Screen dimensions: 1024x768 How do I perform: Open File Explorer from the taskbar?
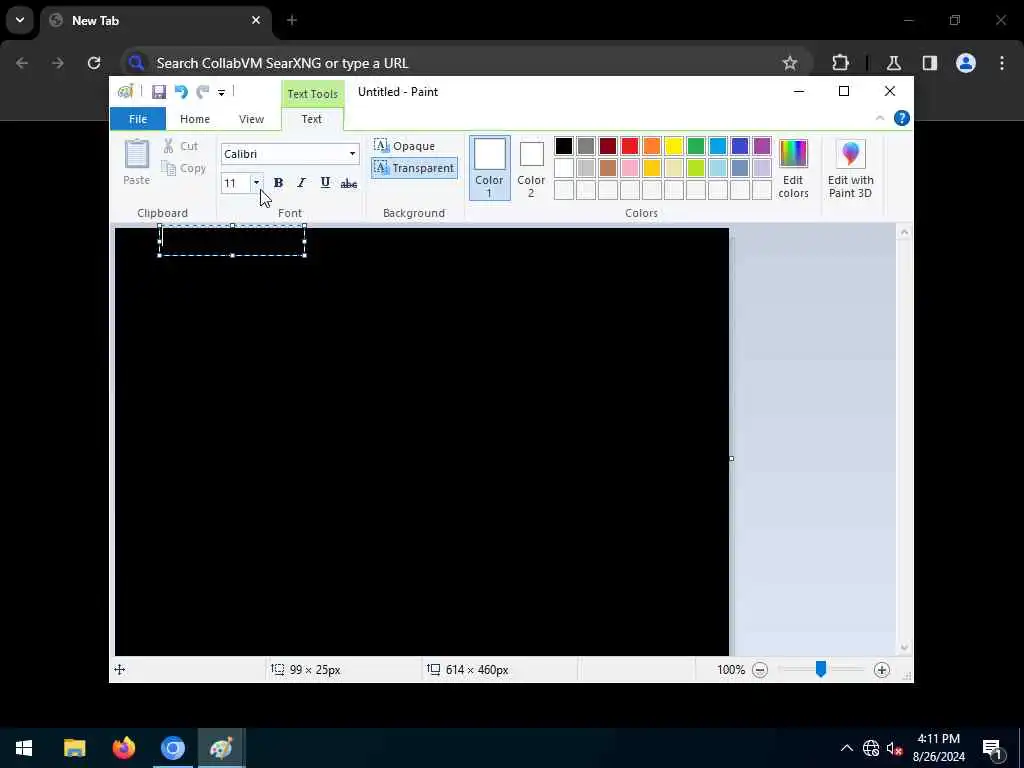pos(74,748)
